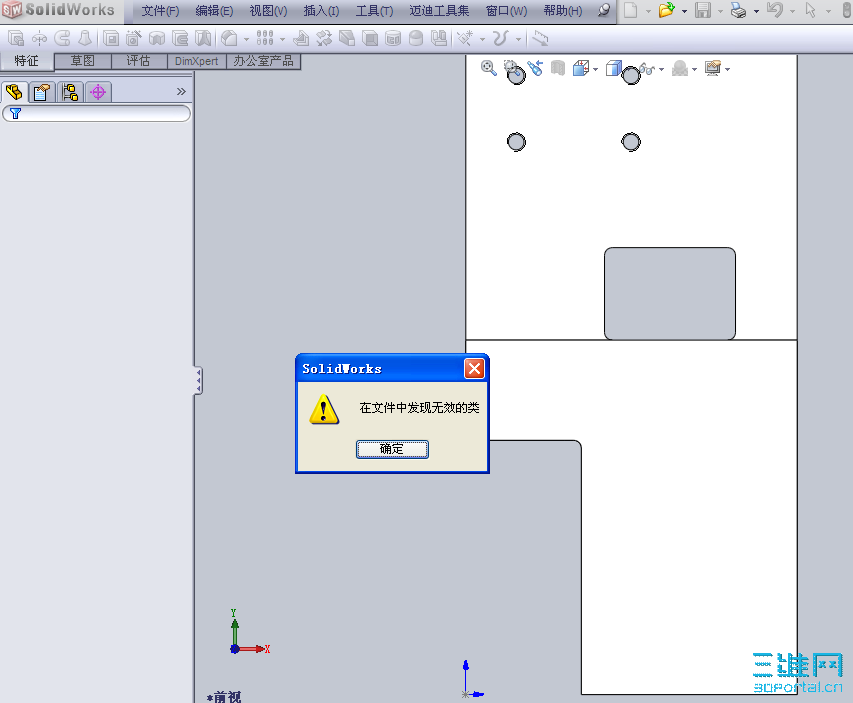Viewport: 853px width, 703px height.
Task: Expand the Reference Geometry dropdown arrow
Action: 482,39
